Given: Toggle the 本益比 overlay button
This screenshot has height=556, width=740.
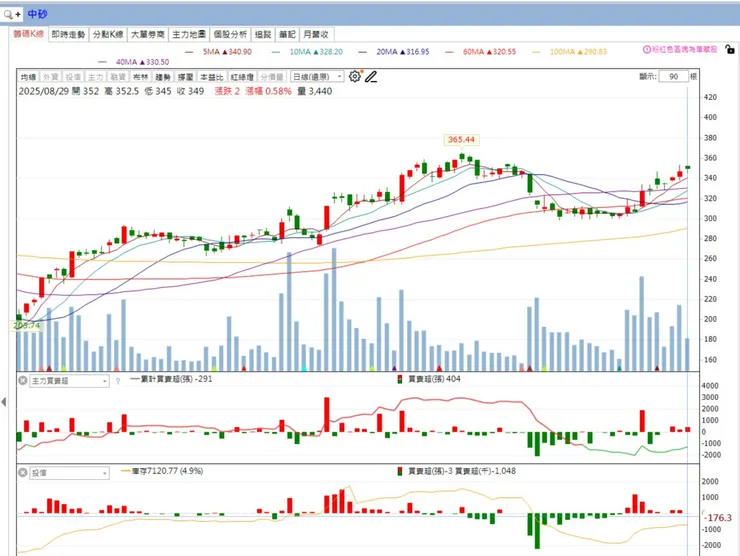Looking at the screenshot, I should (x=211, y=77).
